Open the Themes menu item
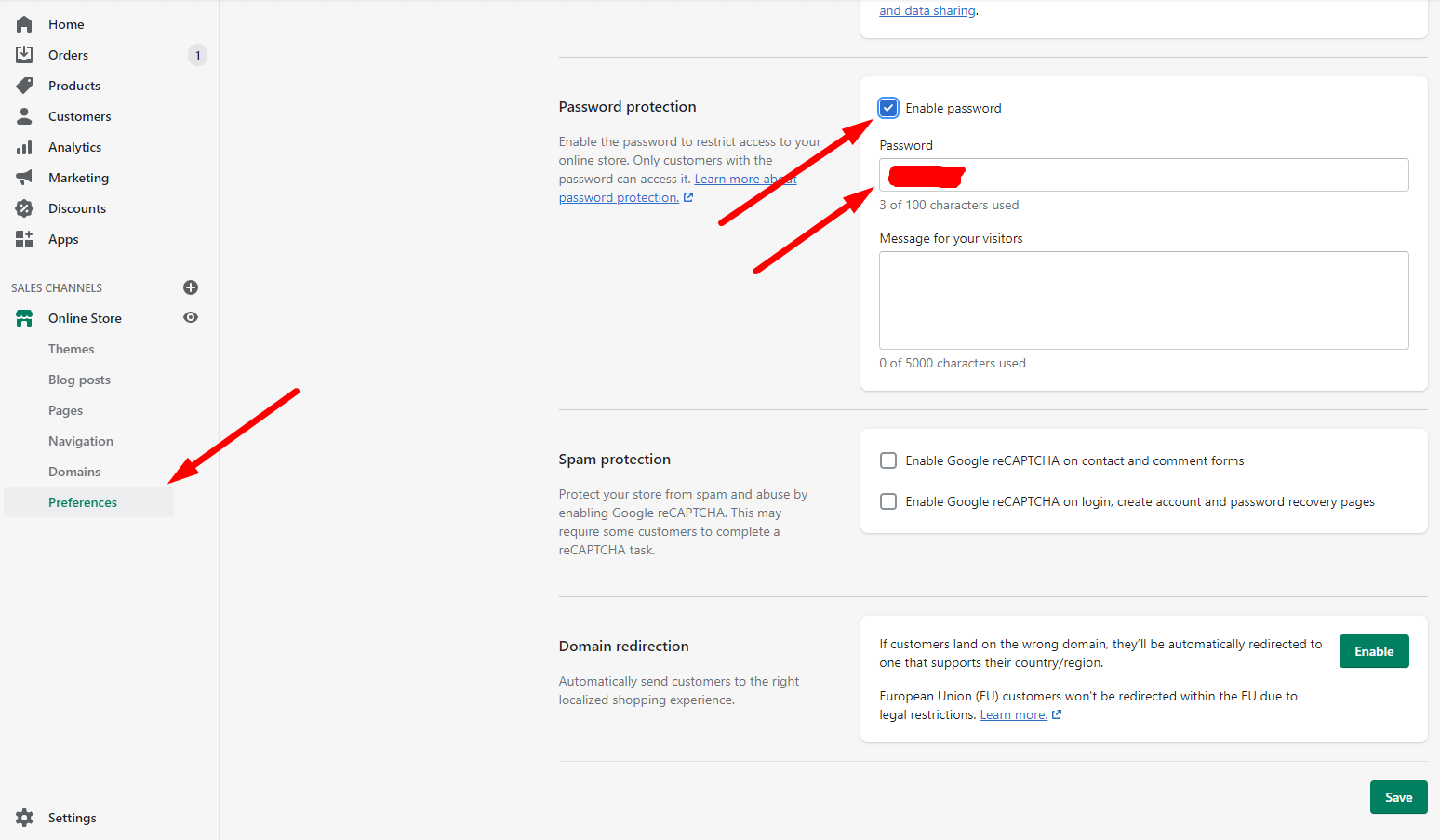The height and width of the screenshot is (840, 1440). pyautogui.click(x=72, y=349)
